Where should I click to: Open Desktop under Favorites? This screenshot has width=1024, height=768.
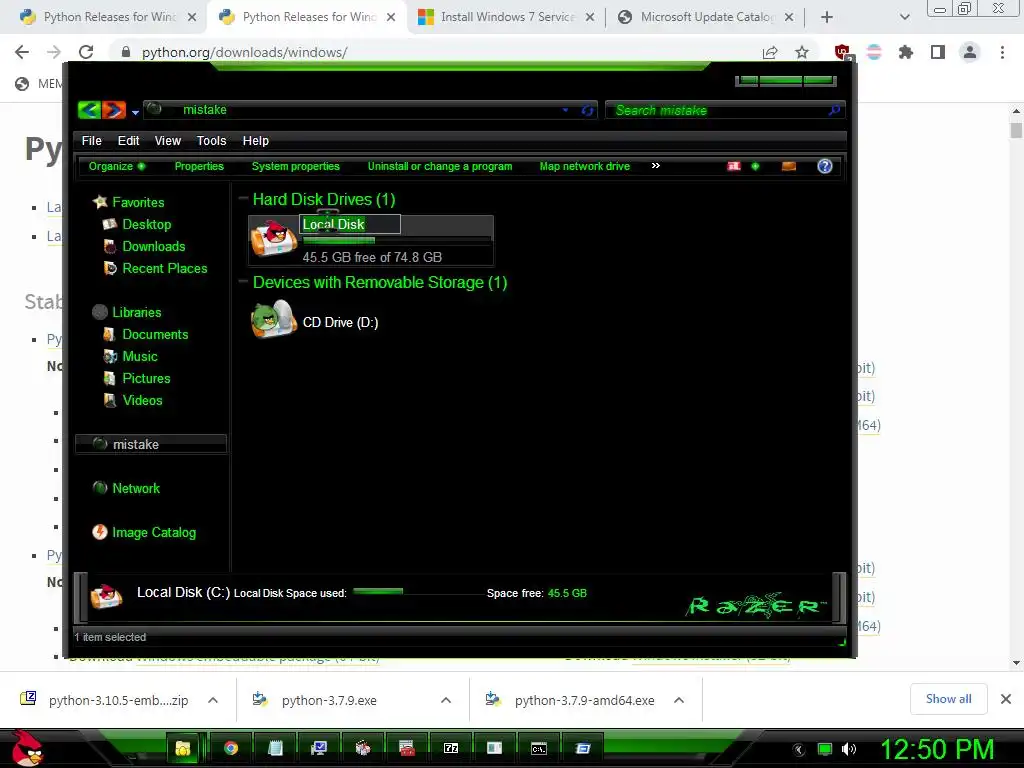(147, 224)
